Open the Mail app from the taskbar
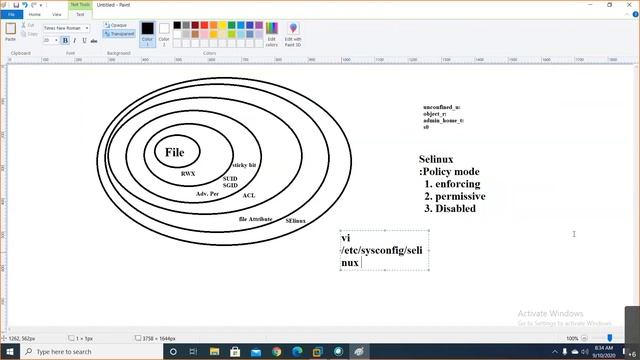640x360 pixels. (x=256, y=351)
